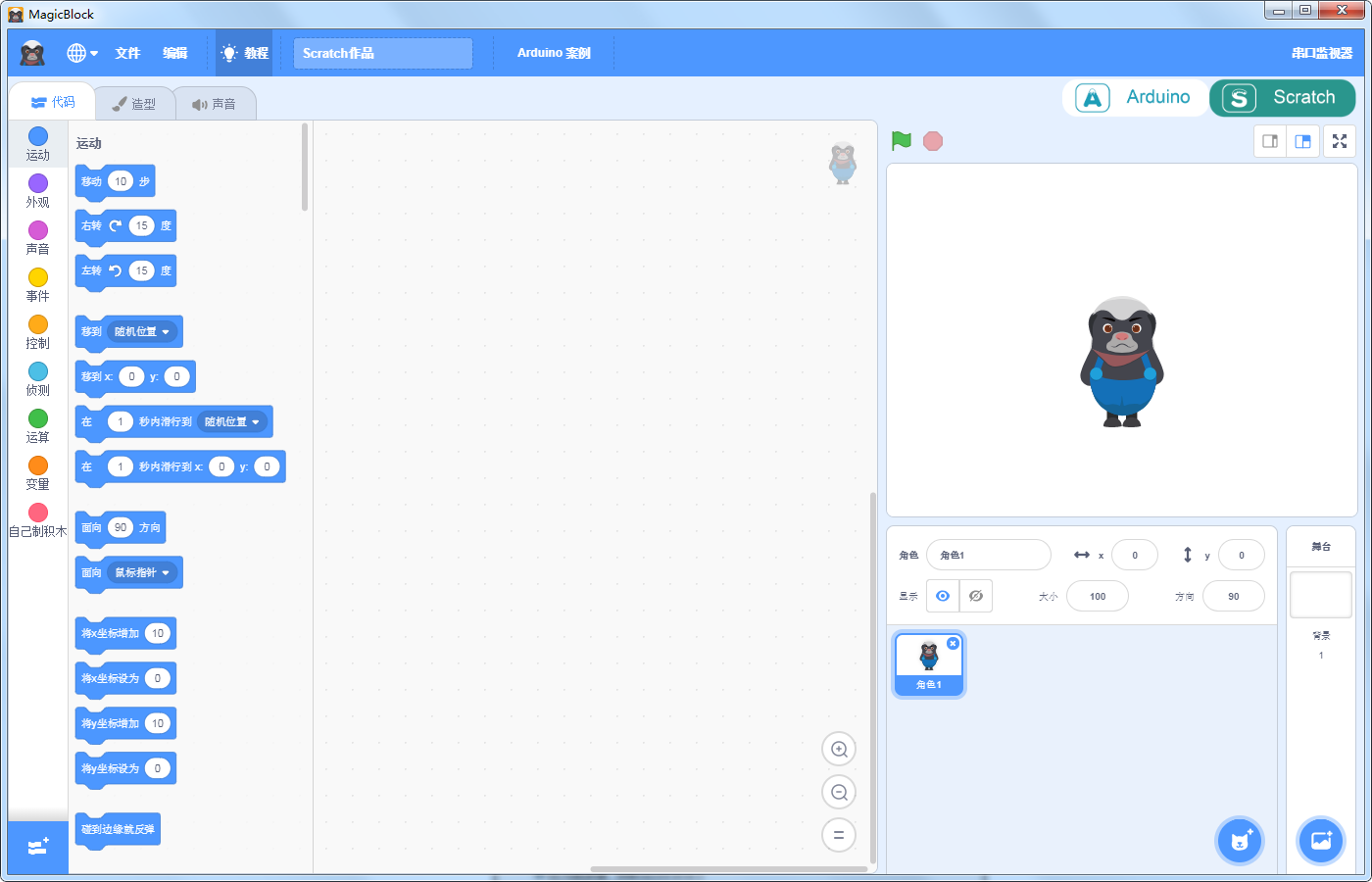The height and width of the screenshot is (882, 1372).
Task: Click the add extension button at bottom-left
Action: [38, 847]
